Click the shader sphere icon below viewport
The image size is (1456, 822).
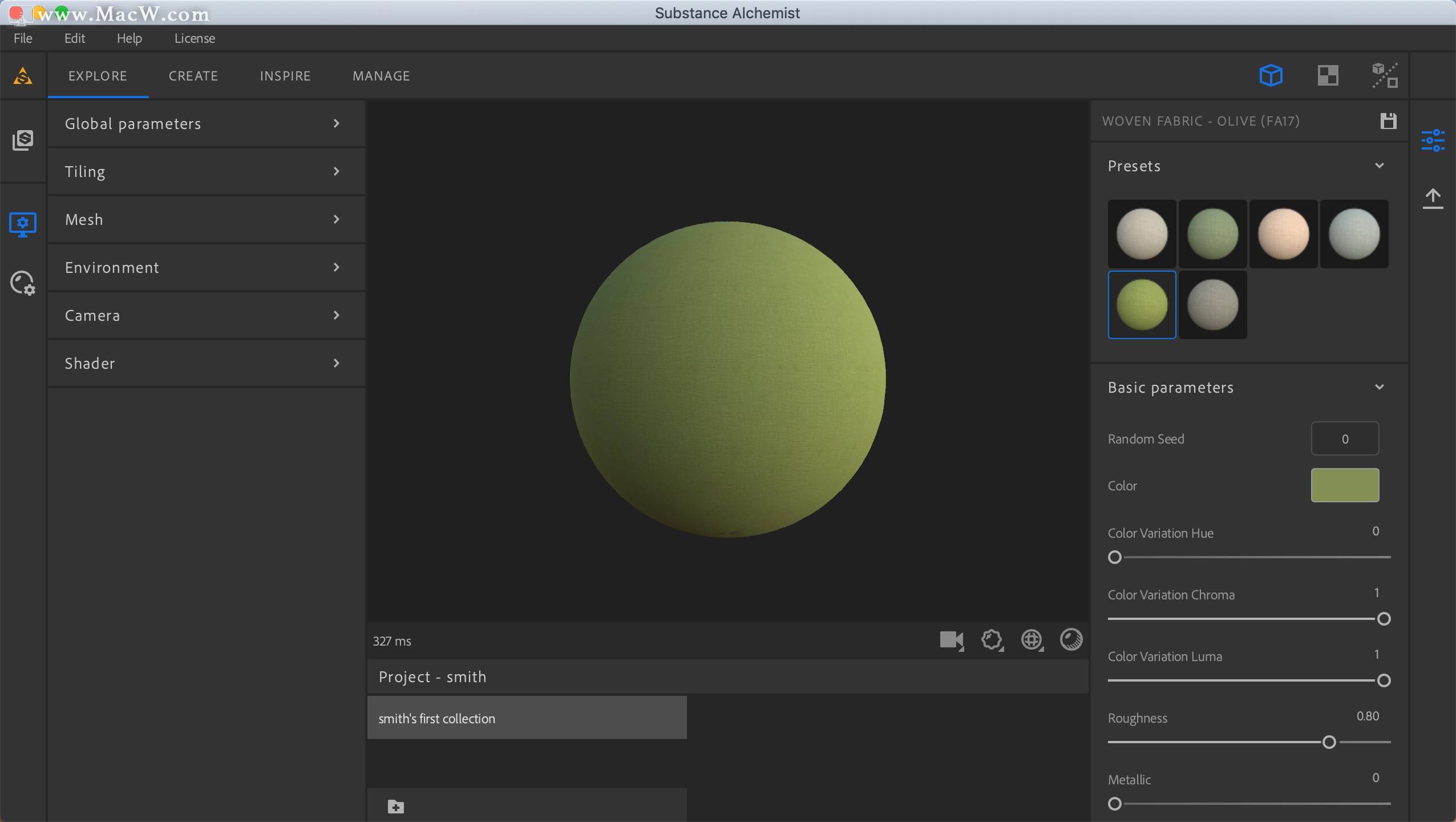coord(1071,639)
